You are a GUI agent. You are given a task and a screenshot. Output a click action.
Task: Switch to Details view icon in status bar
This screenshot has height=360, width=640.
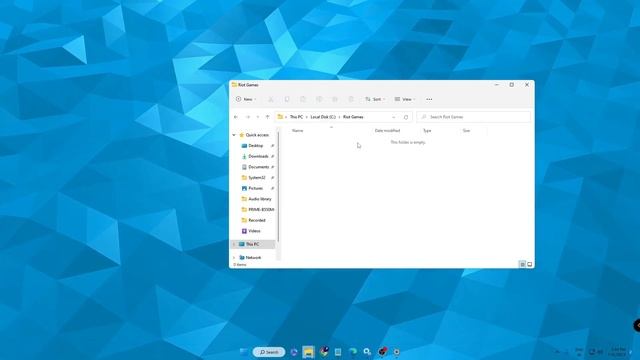point(522,264)
